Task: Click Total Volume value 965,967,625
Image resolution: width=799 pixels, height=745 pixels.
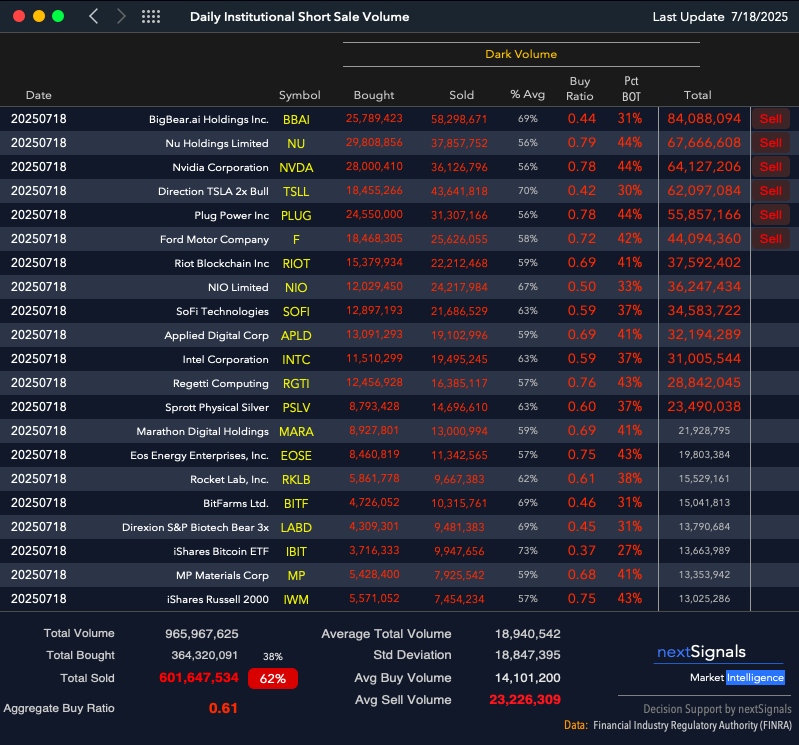Action: pyautogui.click(x=202, y=634)
